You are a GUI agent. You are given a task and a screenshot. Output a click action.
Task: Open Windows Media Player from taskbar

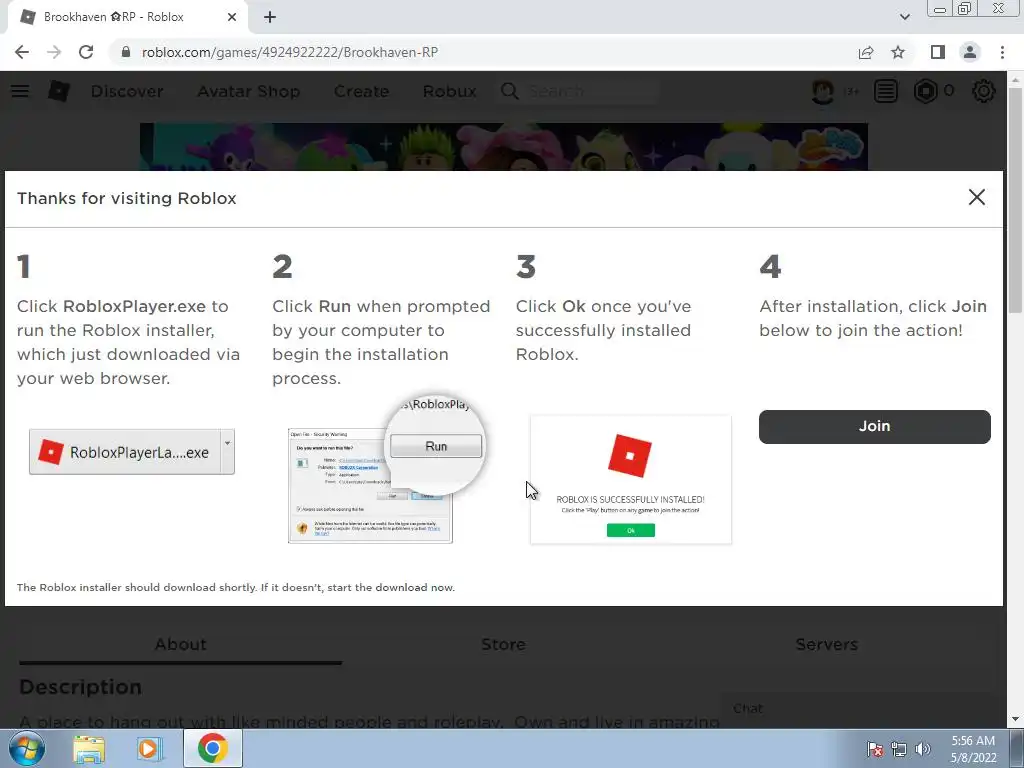pyautogui.click(x=148, y=748)
